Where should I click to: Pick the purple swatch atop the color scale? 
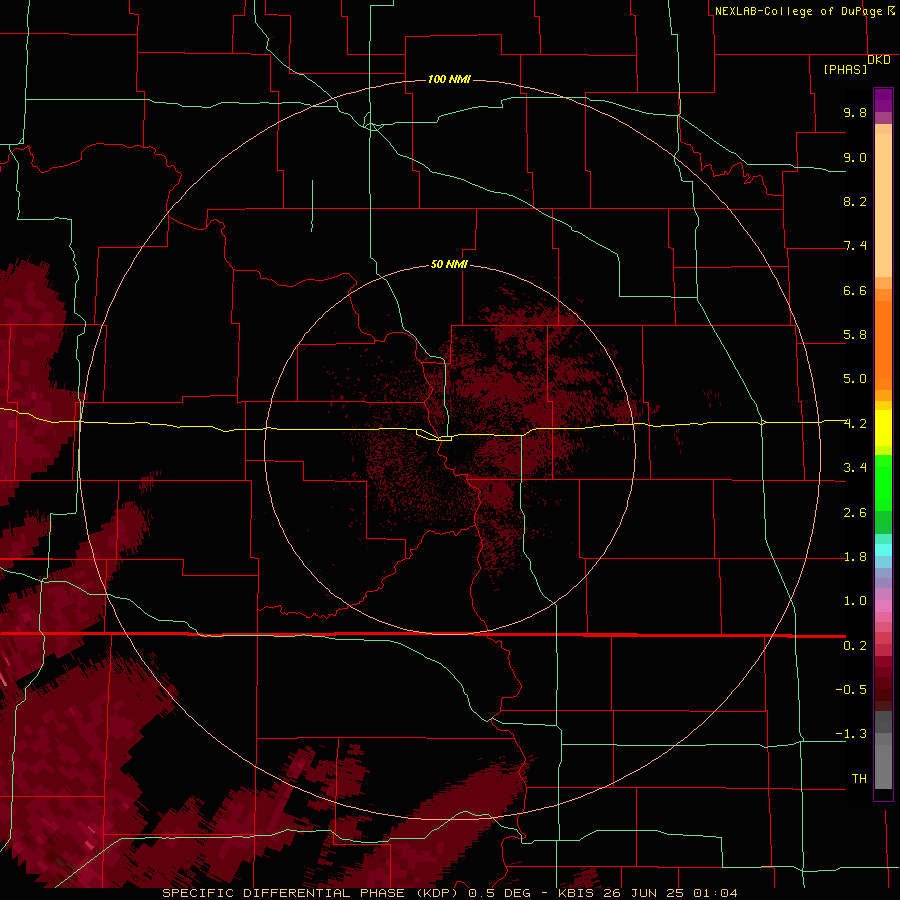[883, 100]
